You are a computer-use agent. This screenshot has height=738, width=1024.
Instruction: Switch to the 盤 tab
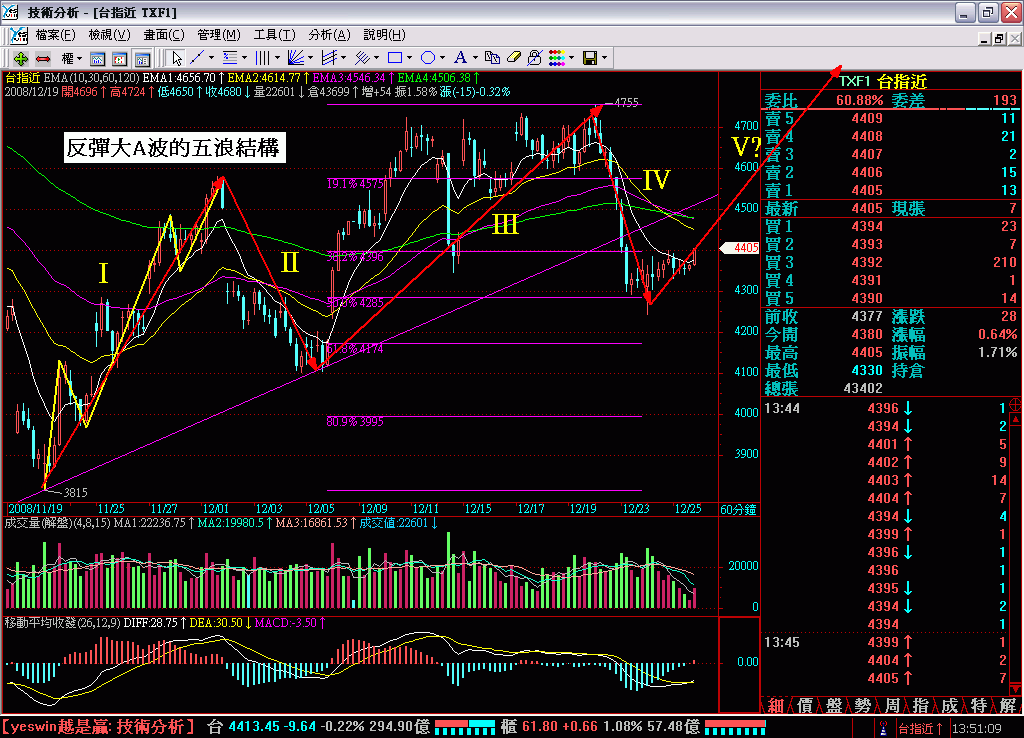click(x=833, y=705)
